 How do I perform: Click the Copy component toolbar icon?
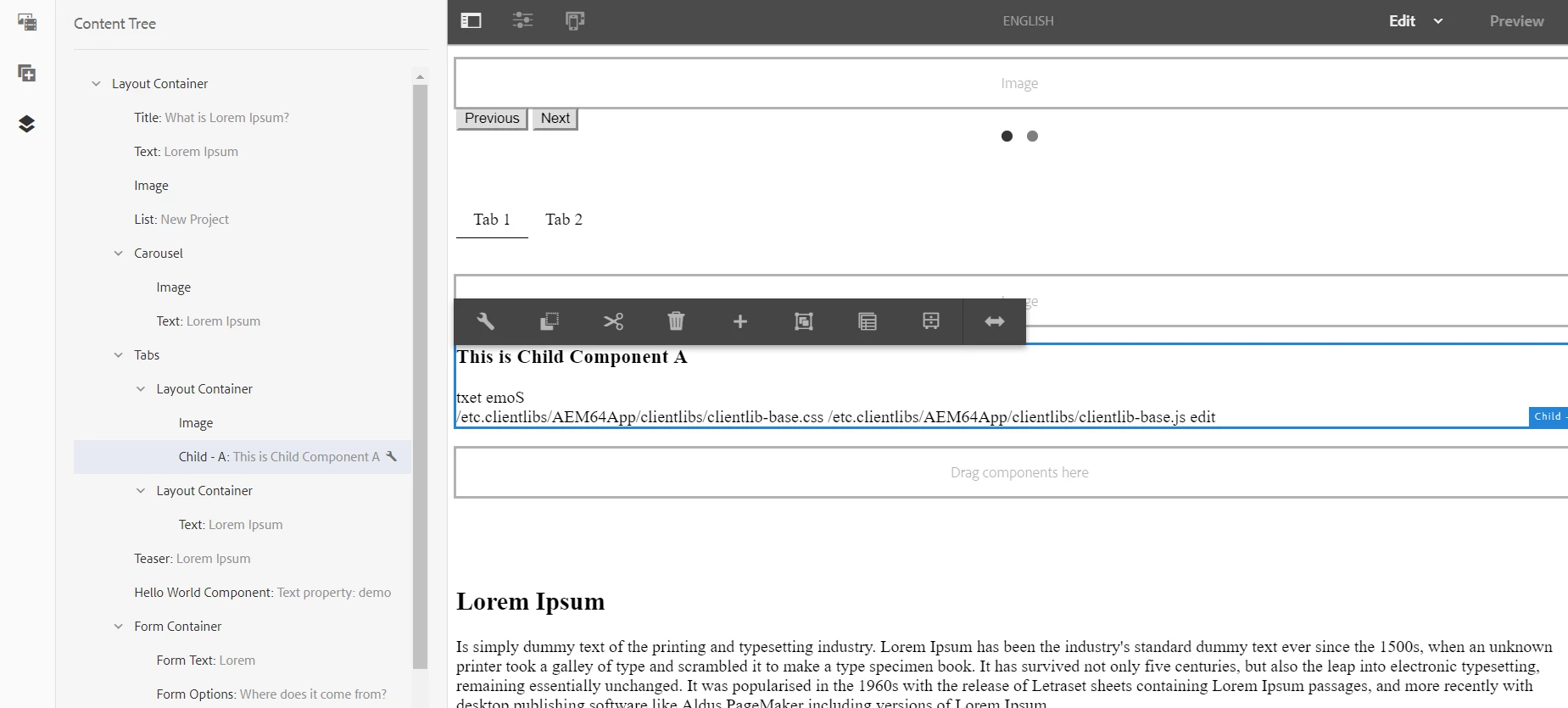[550, 321]
